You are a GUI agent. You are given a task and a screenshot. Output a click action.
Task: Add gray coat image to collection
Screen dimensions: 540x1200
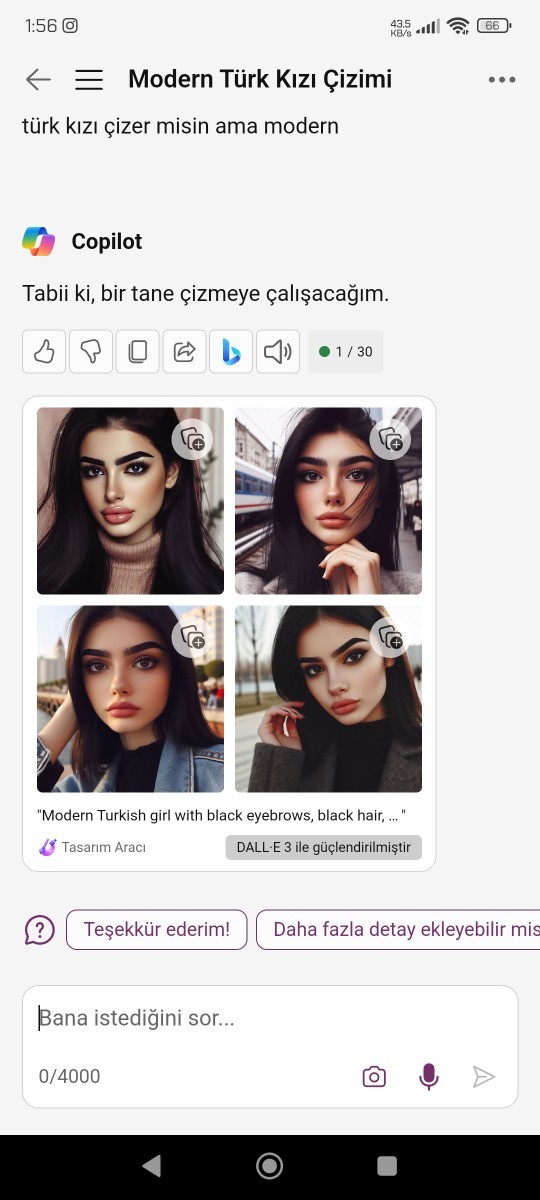point(390,637)
